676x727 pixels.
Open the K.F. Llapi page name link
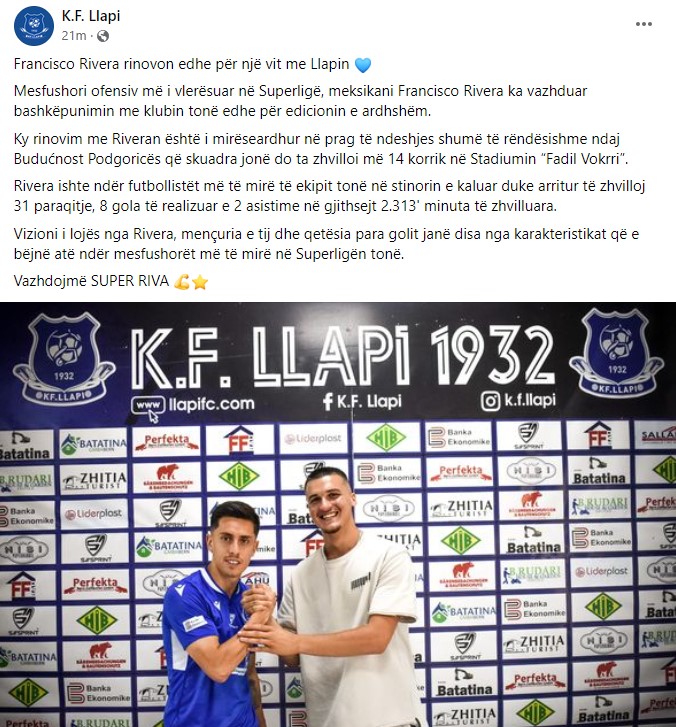click(x=91, y=16)
